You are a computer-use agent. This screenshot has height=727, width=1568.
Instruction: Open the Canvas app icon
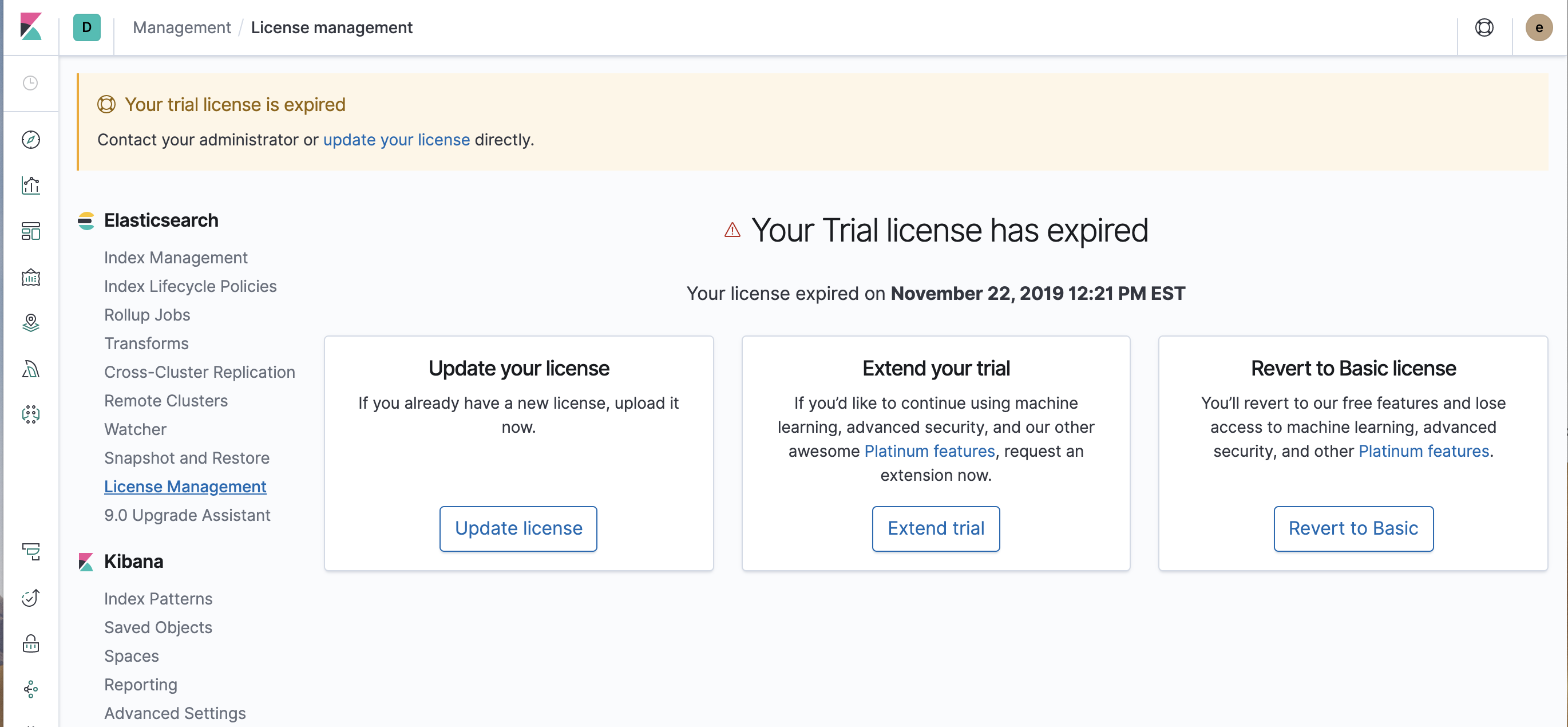point(30,278)
